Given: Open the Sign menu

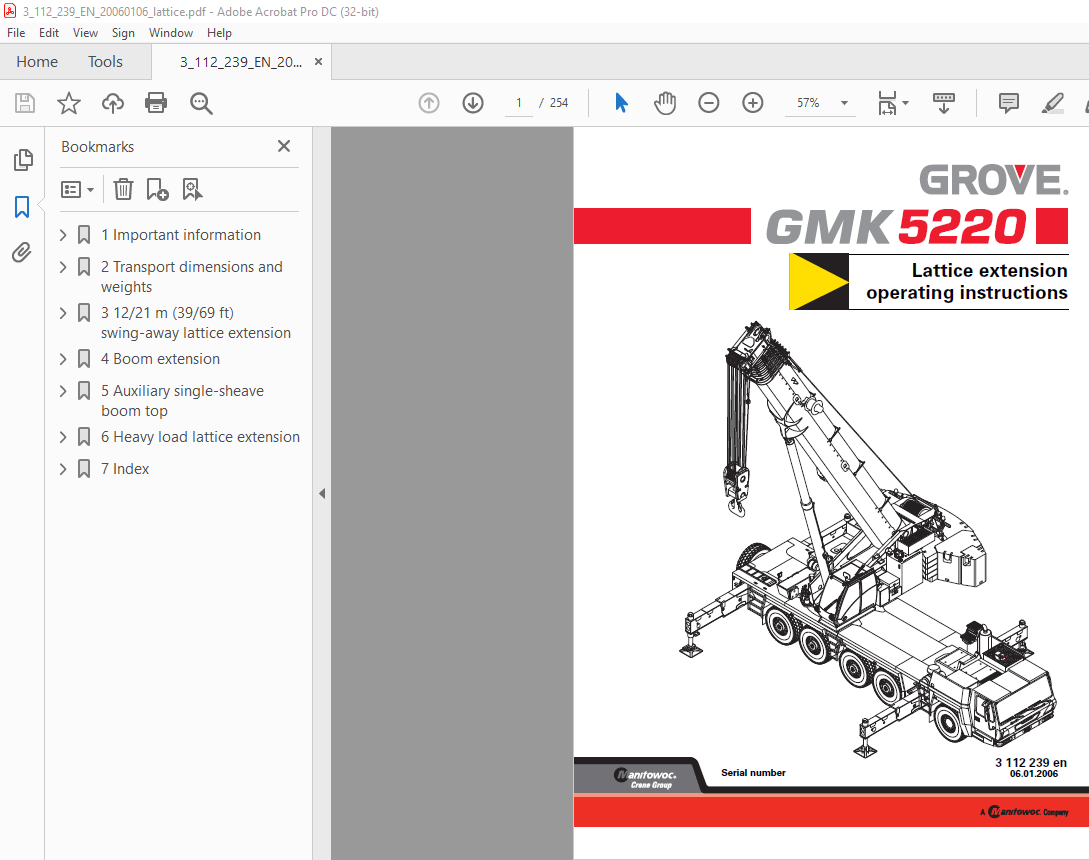Looking at the screenshot, I should coord(123,33).
